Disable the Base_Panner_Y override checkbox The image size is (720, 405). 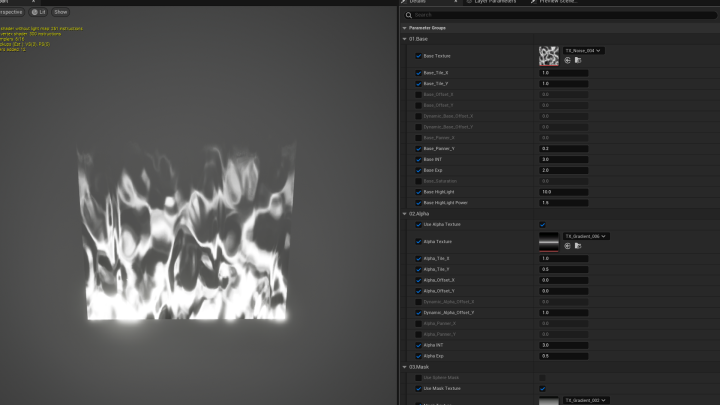(418, 148)
